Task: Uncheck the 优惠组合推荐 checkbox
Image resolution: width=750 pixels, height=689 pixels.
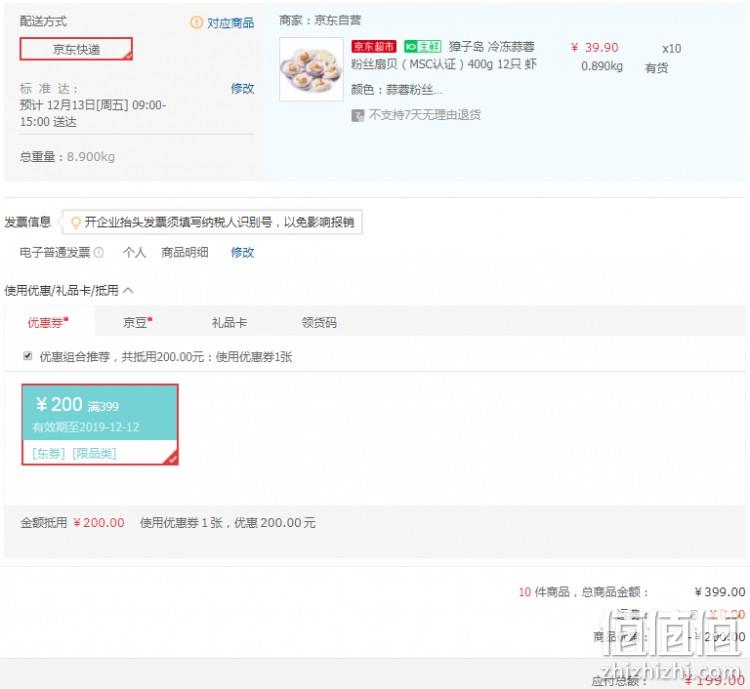Action: 28,356
